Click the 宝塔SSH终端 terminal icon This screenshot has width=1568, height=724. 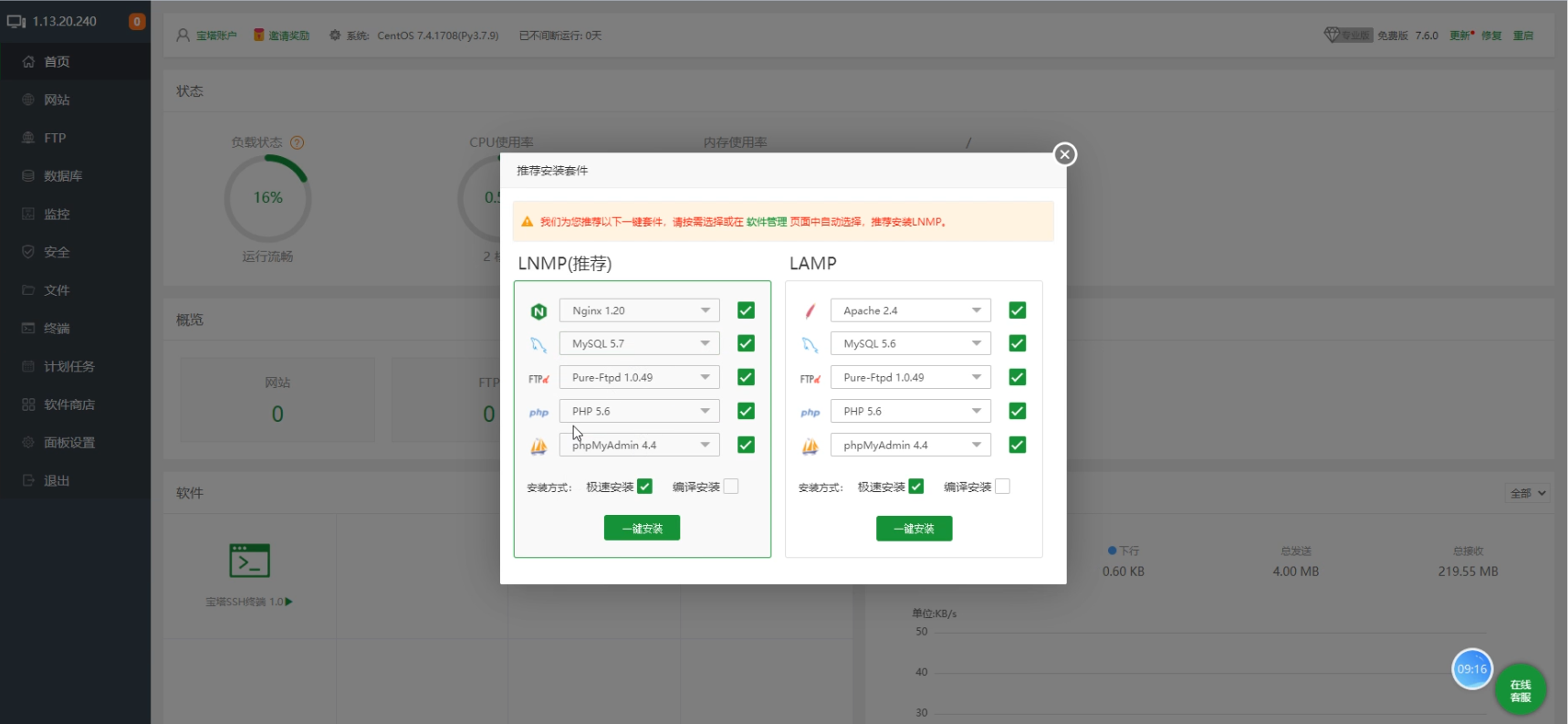249,561
